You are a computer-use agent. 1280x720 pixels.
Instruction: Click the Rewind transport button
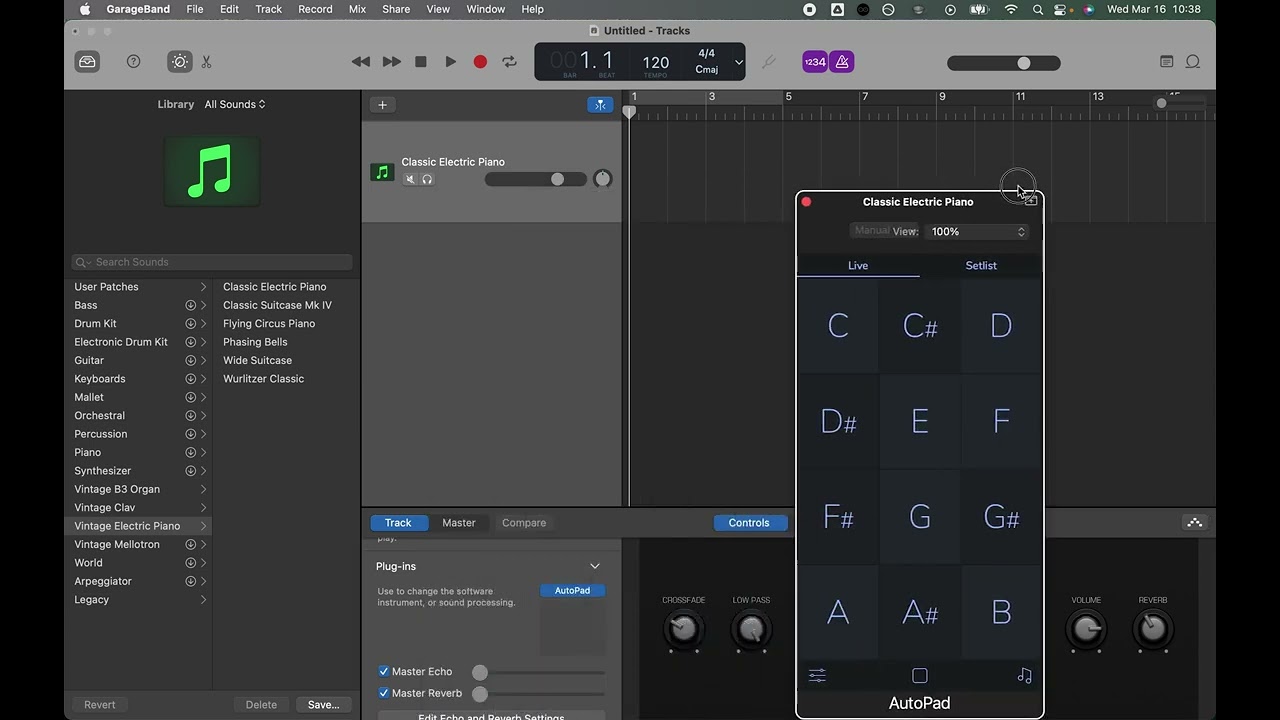[361, 62]
